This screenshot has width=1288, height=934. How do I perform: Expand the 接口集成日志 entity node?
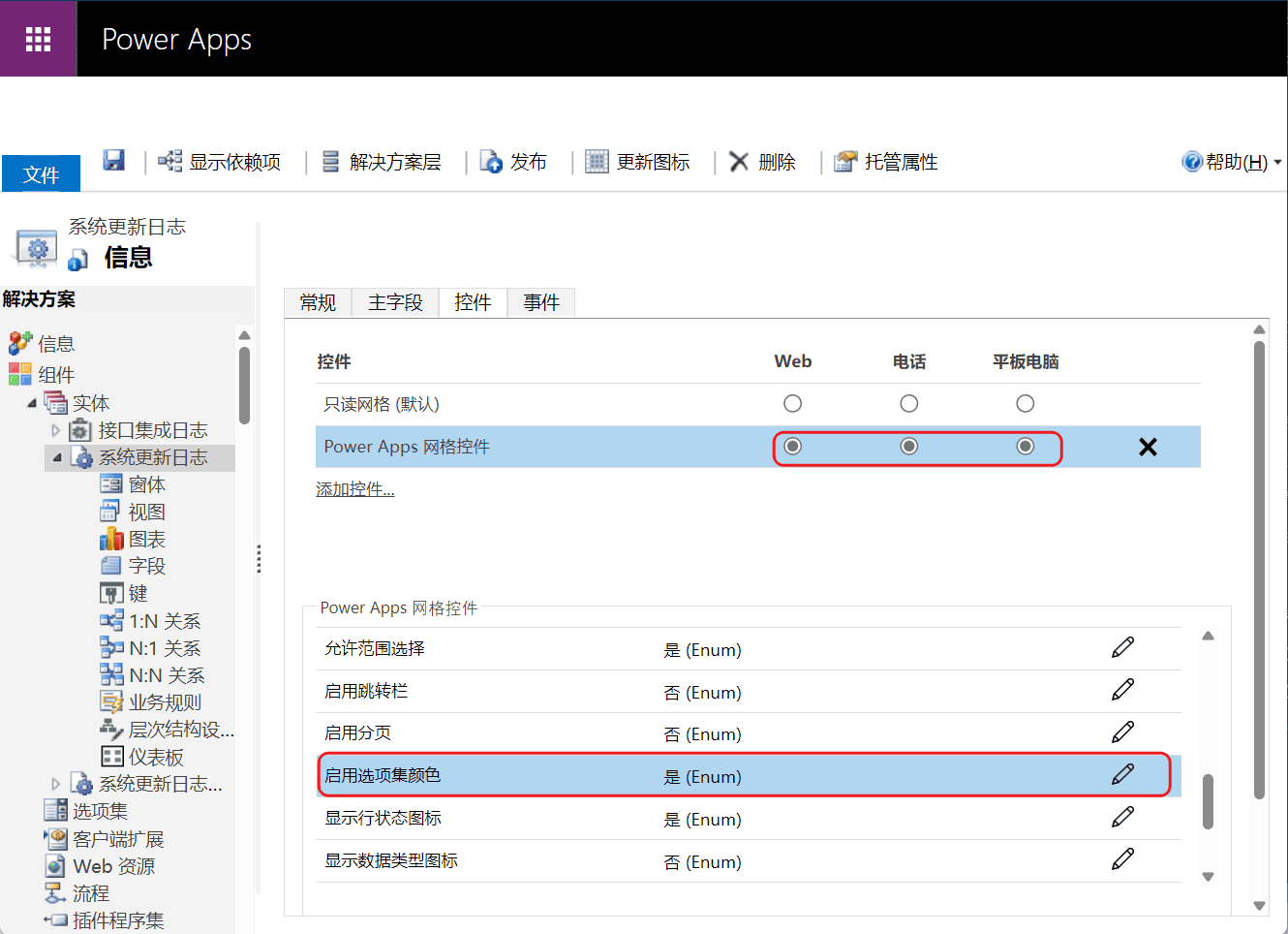click(55, 430)
